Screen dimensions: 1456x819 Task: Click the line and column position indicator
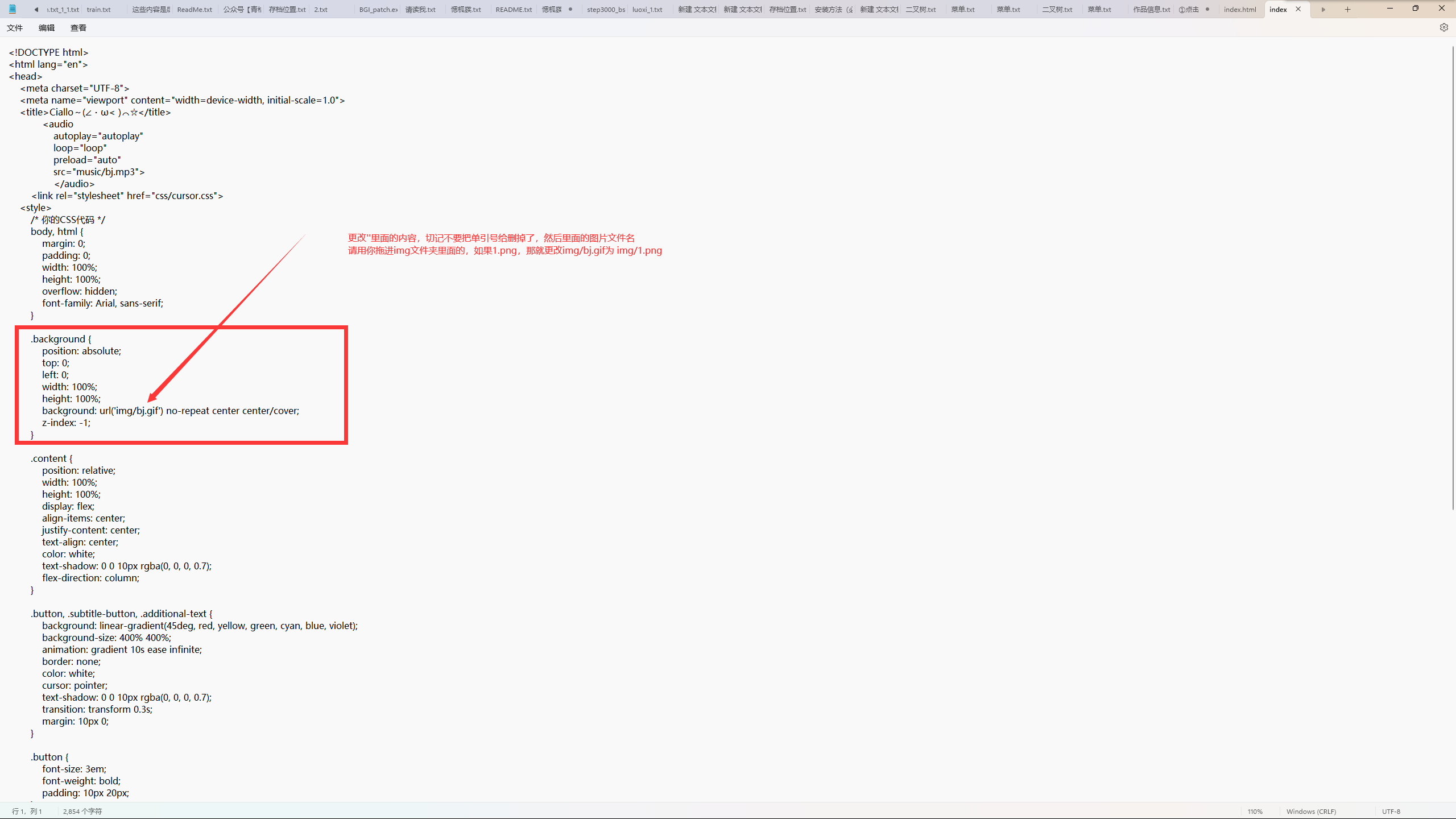tap(27, 812)
